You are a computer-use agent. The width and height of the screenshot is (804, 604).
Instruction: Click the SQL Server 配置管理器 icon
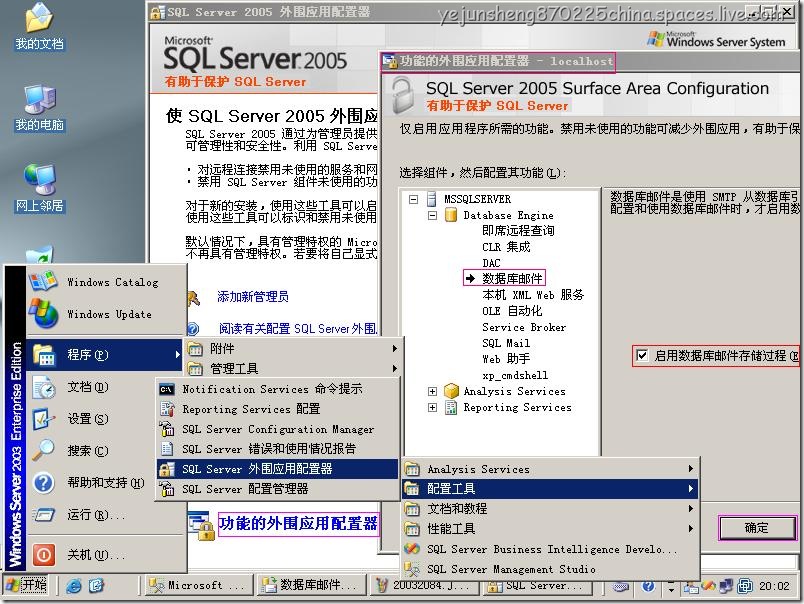pyautogui.click(x=167, y=489)
